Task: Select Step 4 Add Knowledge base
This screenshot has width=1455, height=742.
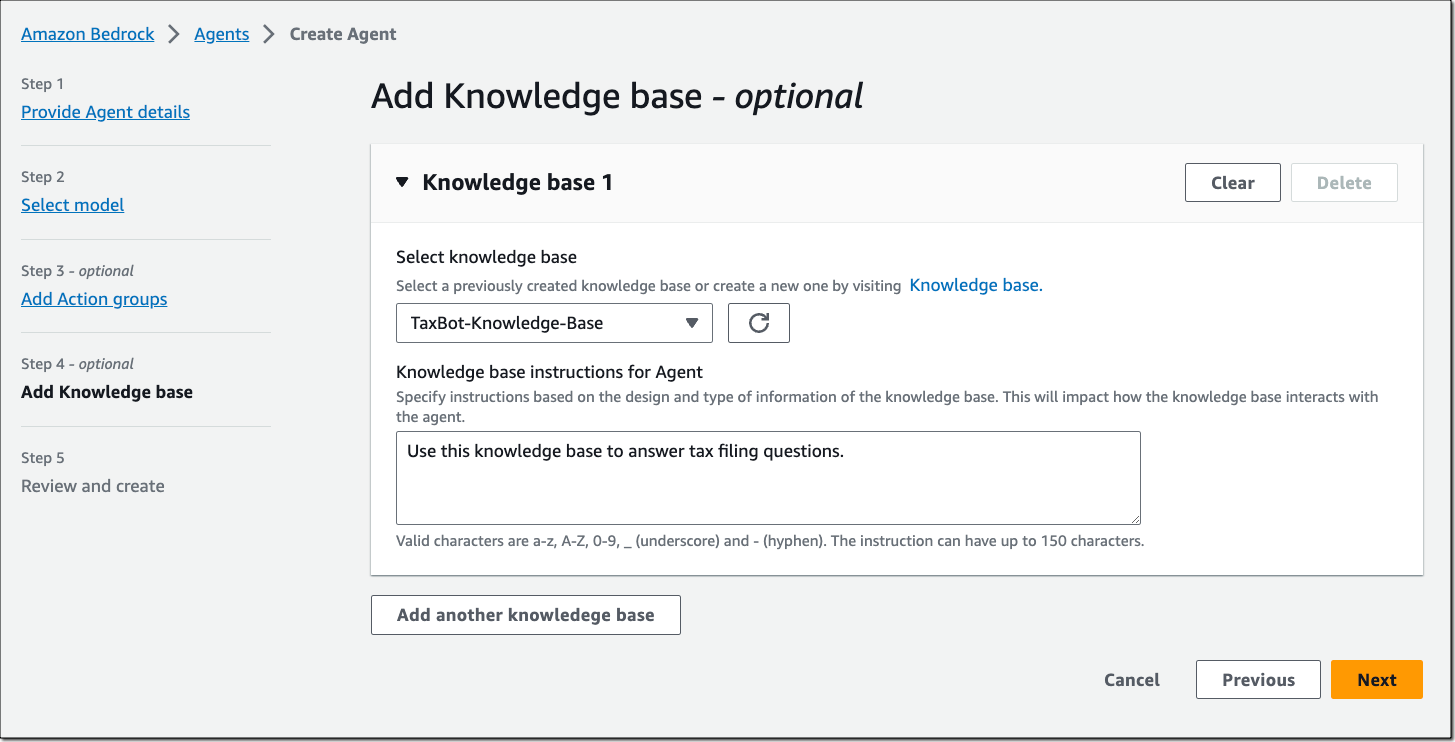Action: pyautogui.click(x=106, y=391)
